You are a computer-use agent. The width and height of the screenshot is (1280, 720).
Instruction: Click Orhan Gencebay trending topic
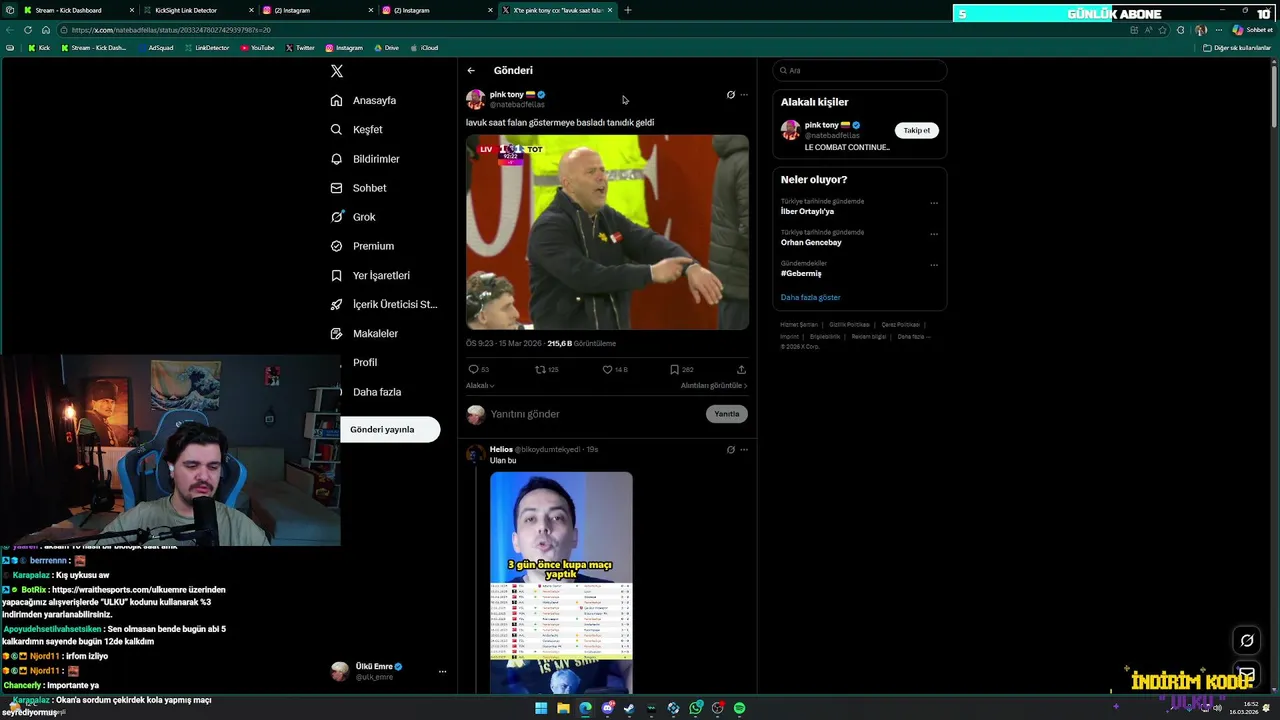[x=811, y=242]
